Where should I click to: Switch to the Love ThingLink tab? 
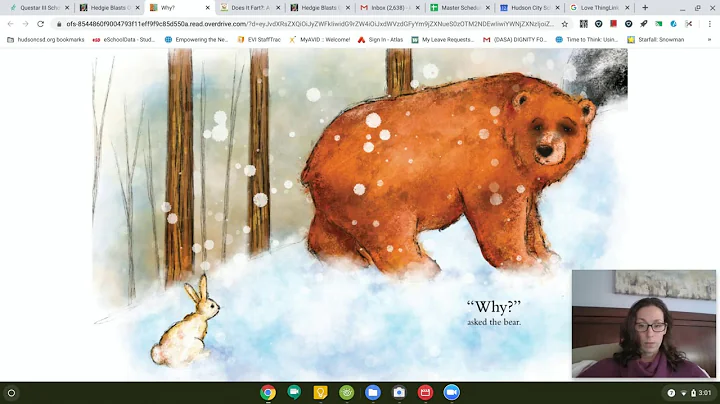[x=600, y=8]
